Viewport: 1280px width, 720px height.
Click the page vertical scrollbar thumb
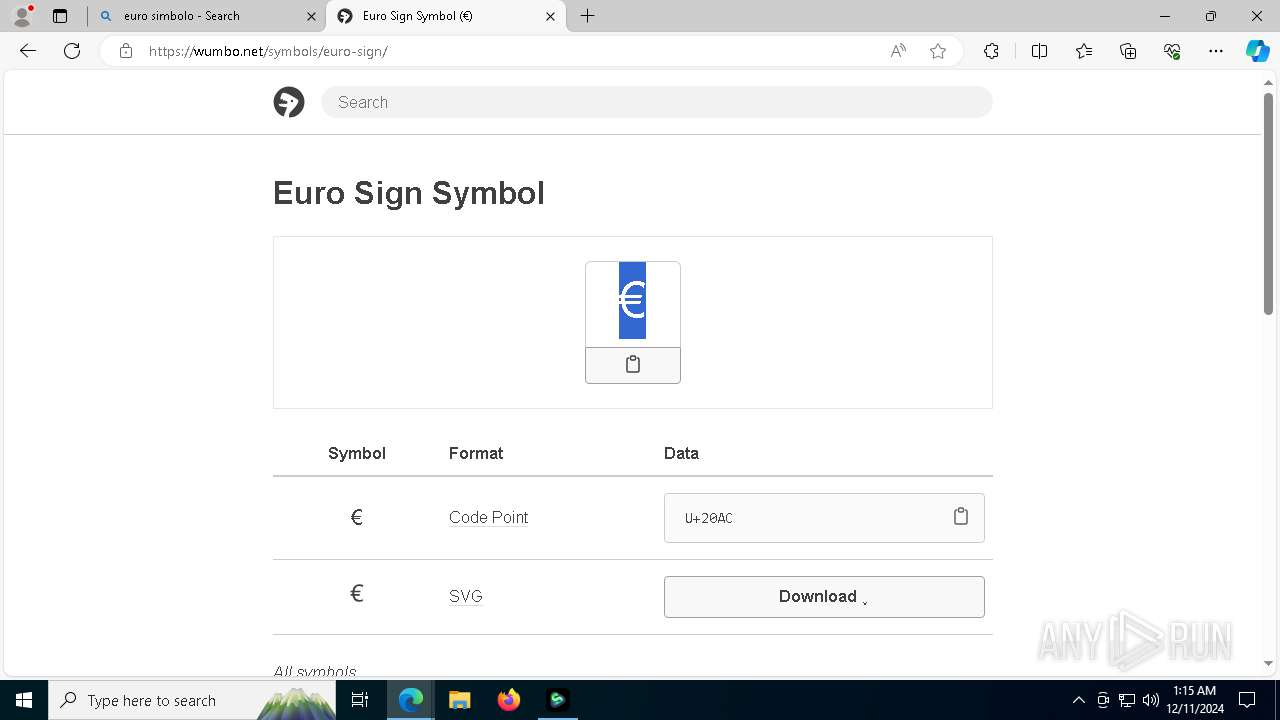[1269, 204]
